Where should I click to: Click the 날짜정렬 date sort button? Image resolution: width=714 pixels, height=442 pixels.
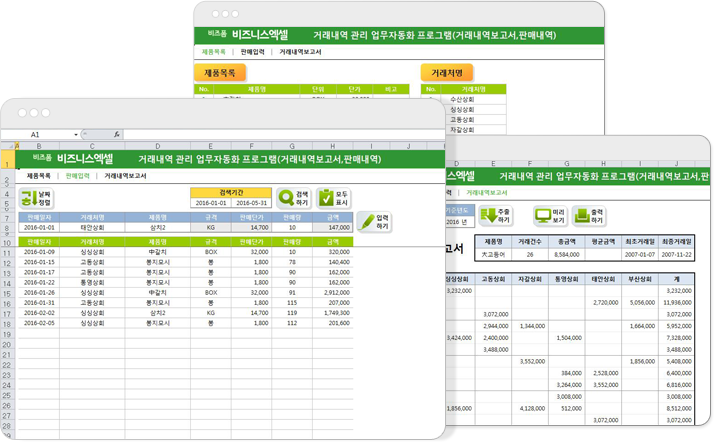[x=36, y=198]
